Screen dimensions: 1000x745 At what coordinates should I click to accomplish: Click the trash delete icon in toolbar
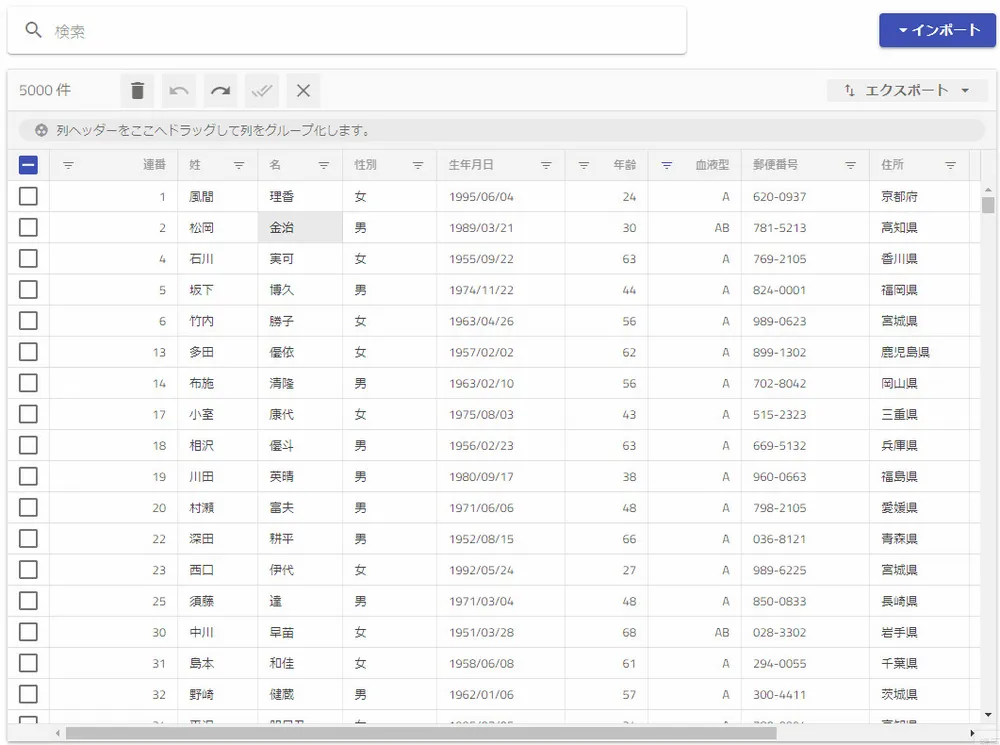point(138,91)
